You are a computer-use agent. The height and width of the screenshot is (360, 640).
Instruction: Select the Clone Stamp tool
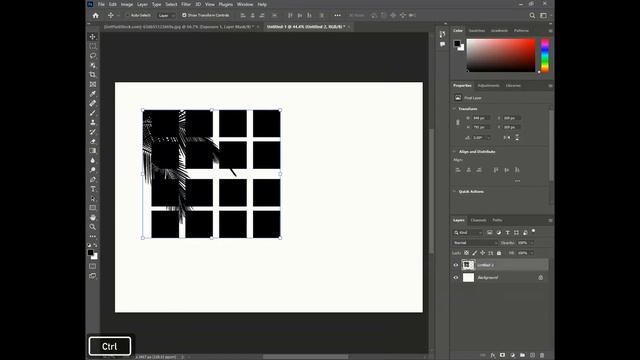93,122
